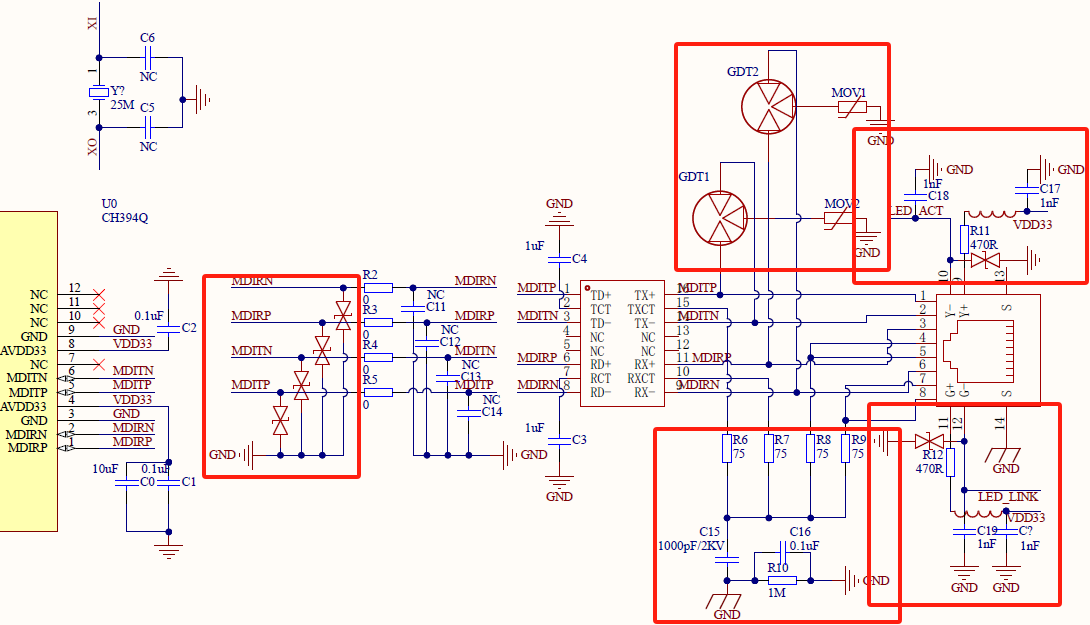Click the RJ45 jack connector symbol
Screen dimensions: 1090x625
(x=988, y=350)
